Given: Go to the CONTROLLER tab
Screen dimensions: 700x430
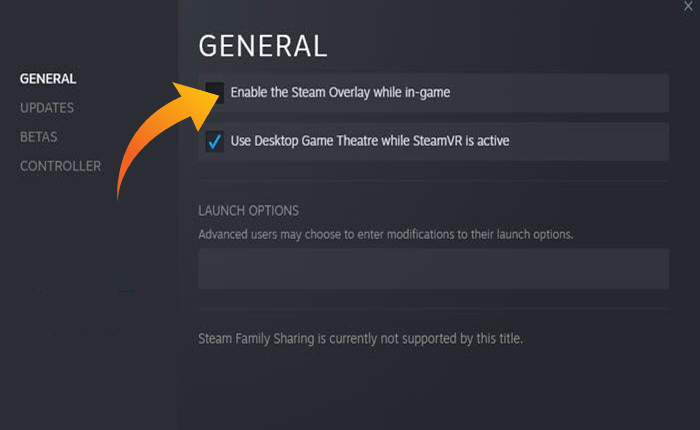Looking at the screenshot, I should coord(60,165).
